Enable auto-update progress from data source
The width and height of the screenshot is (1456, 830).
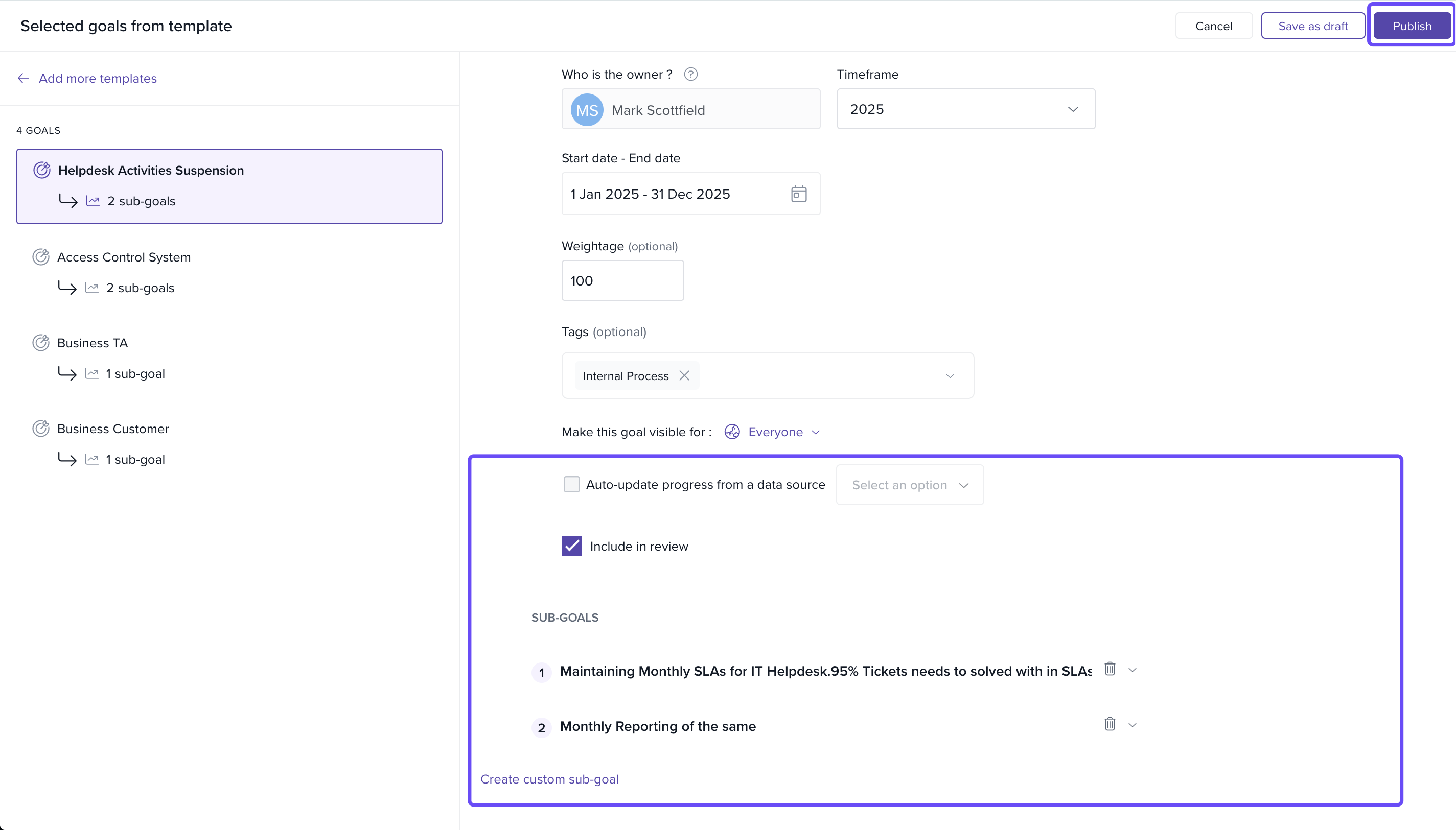[571, 485]
